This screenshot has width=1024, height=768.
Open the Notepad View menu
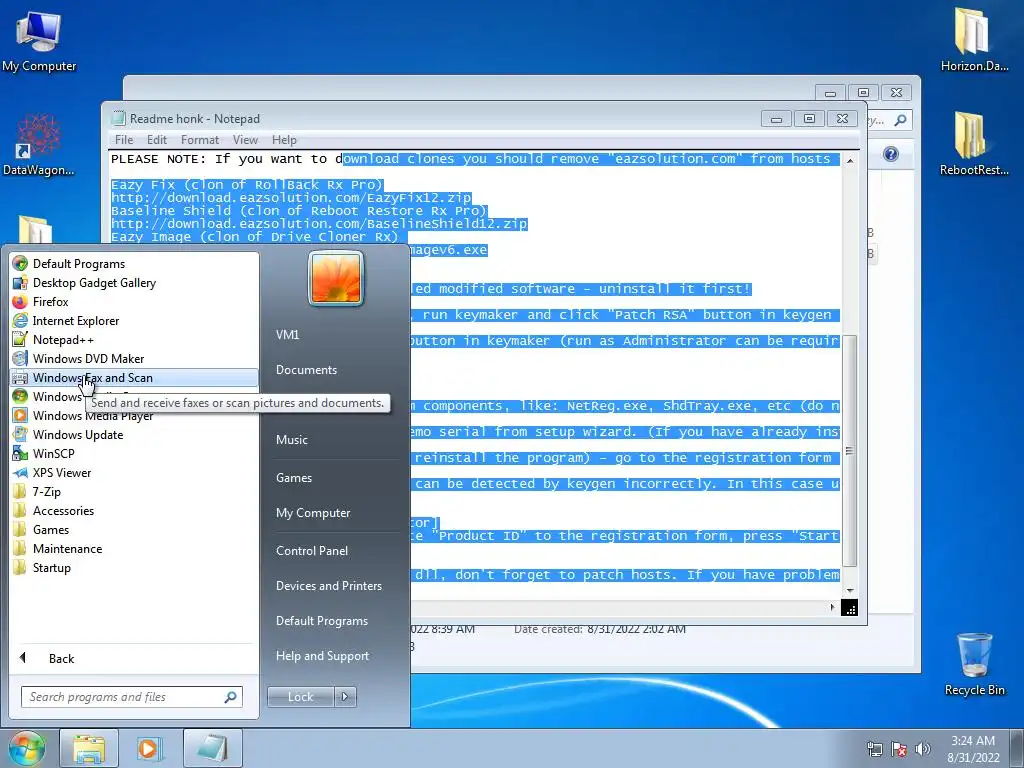246,140
